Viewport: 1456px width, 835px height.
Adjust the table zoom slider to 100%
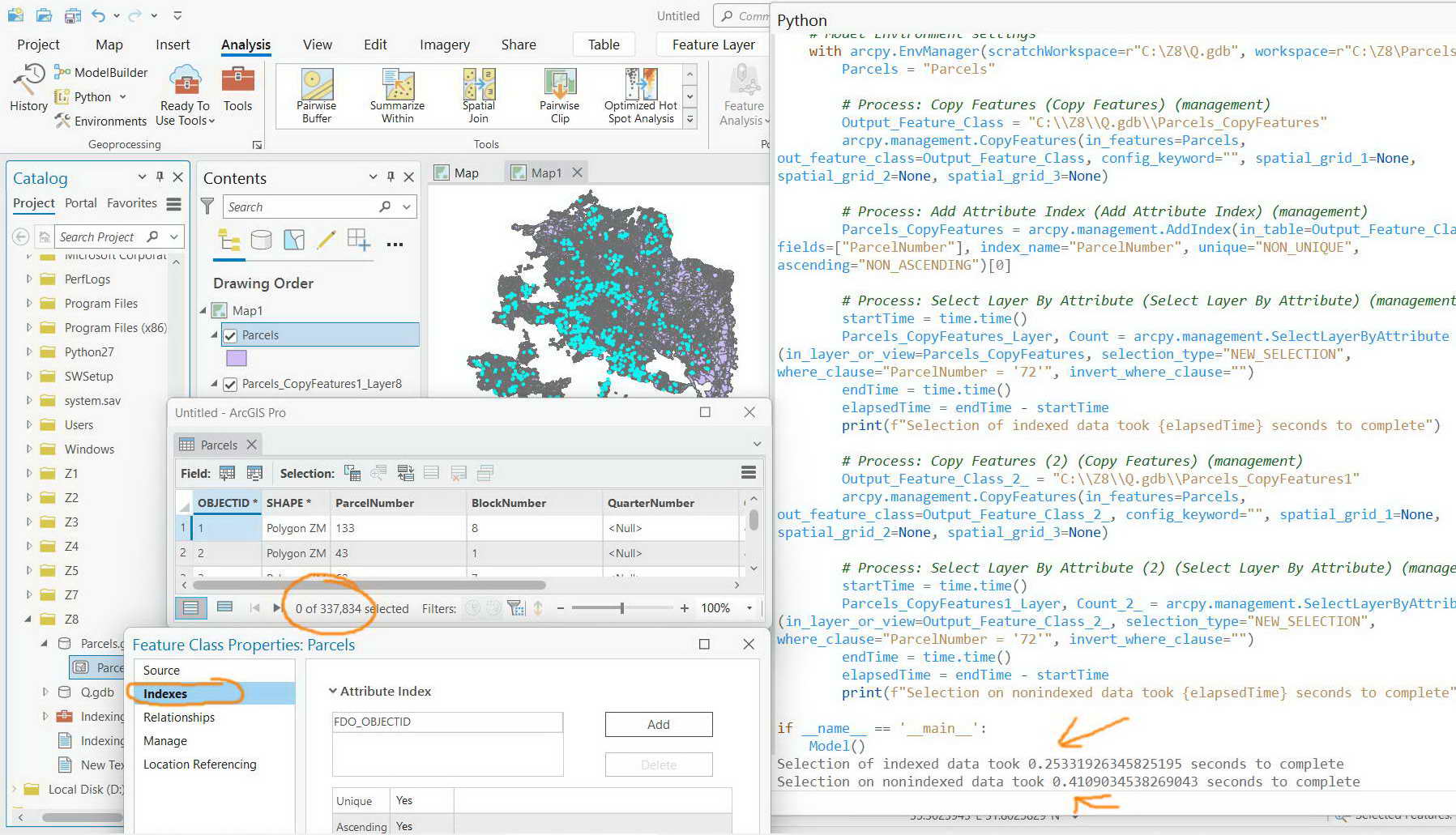pos(621,607)
